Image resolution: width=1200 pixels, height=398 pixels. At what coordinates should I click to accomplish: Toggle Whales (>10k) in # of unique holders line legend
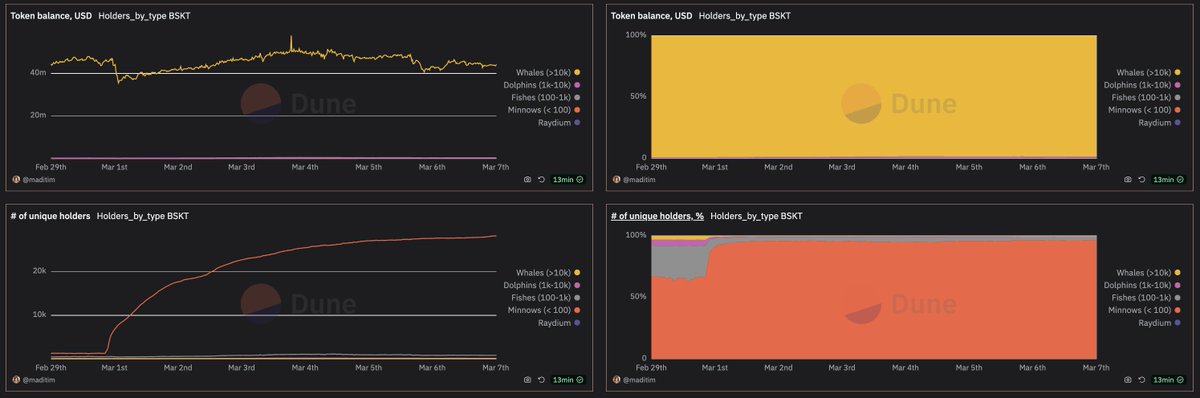[x=548, y=273]
